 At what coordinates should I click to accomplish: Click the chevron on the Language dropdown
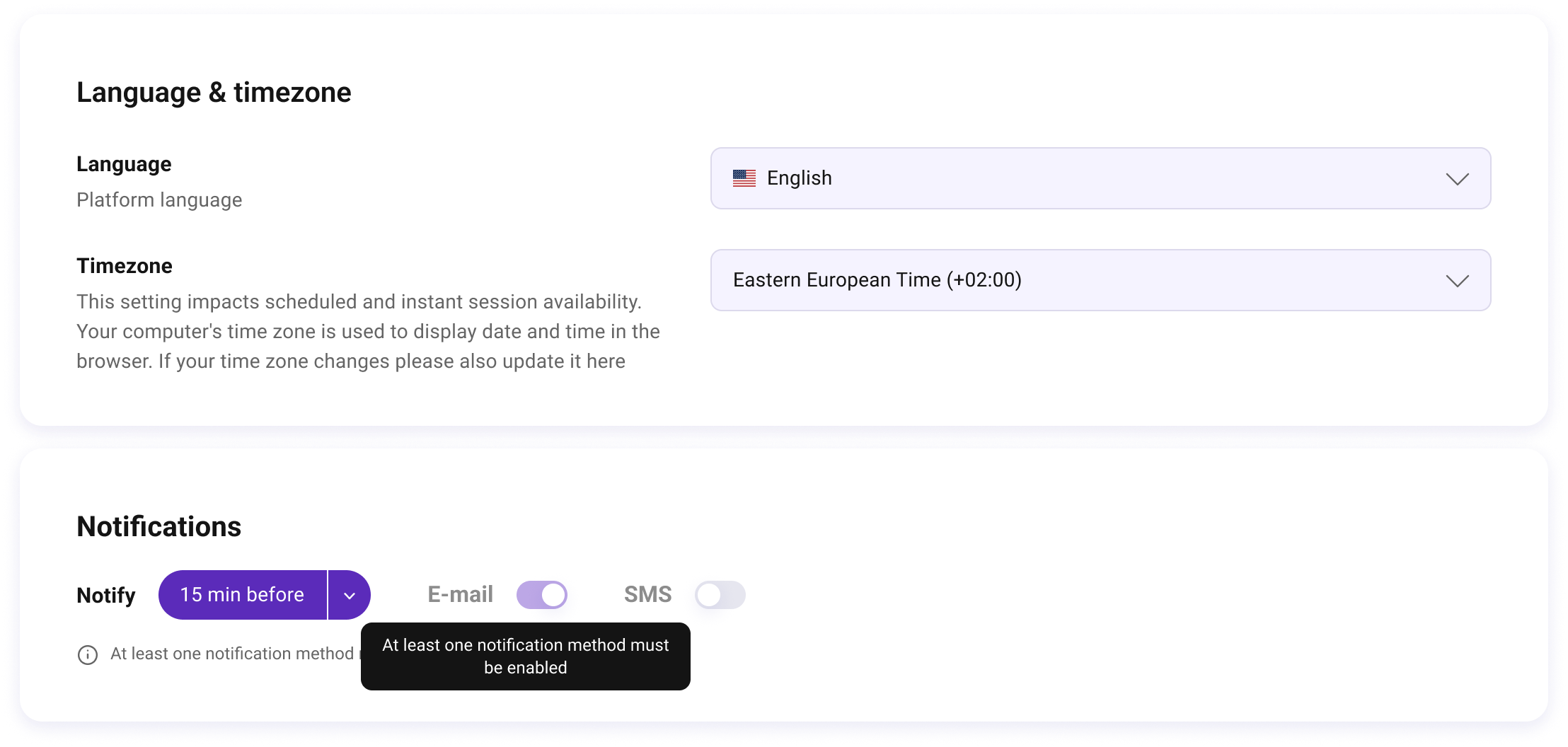point(1457,179)
